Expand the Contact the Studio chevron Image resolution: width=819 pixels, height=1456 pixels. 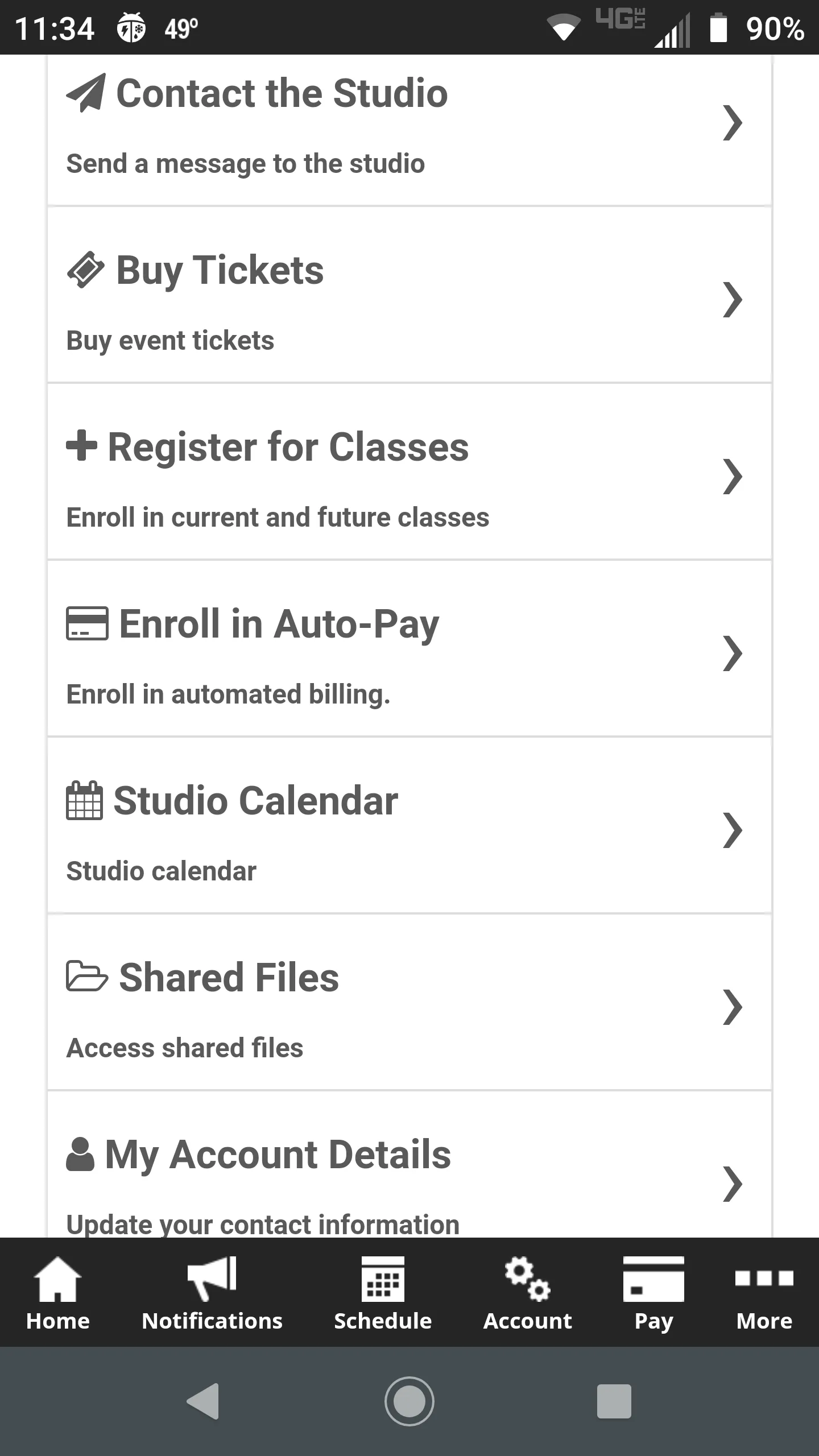[733, 123]
